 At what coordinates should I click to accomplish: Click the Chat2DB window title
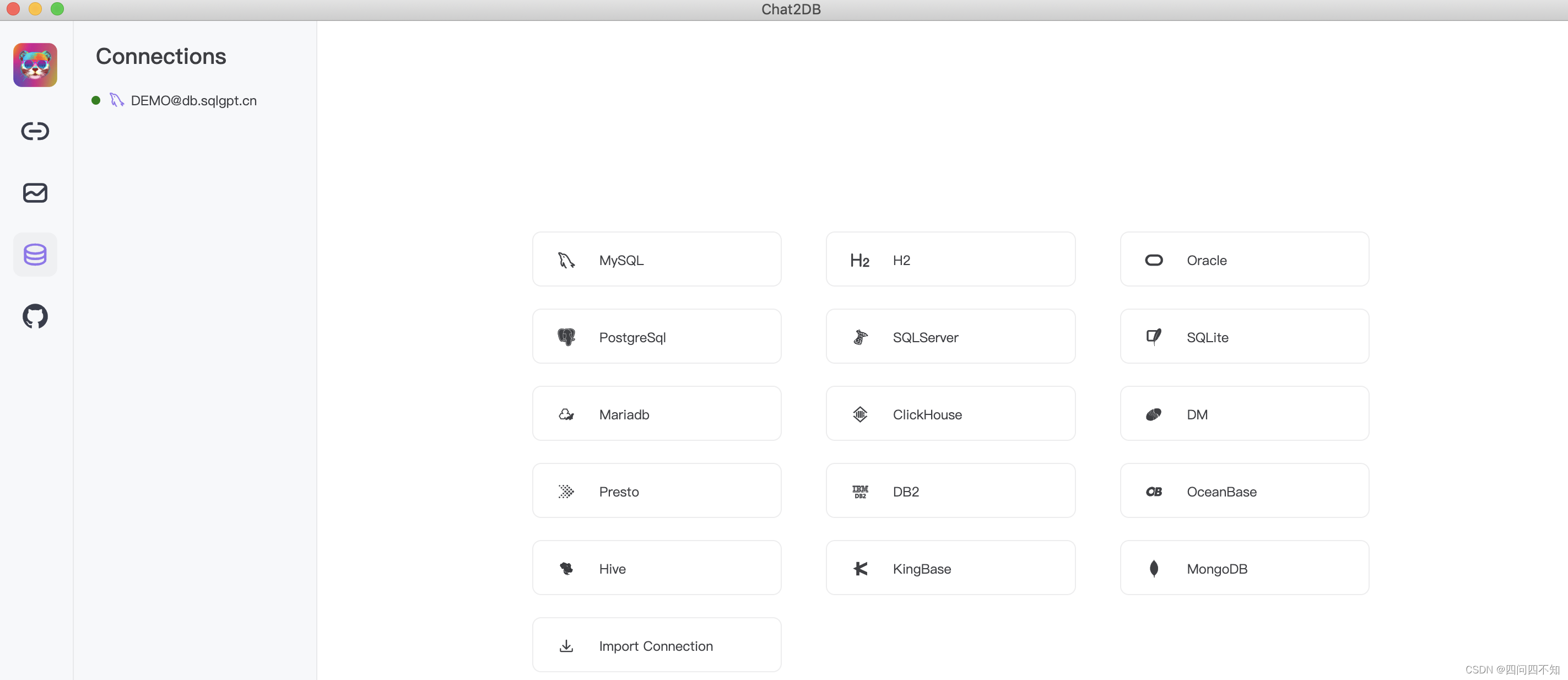pos(791,9)
